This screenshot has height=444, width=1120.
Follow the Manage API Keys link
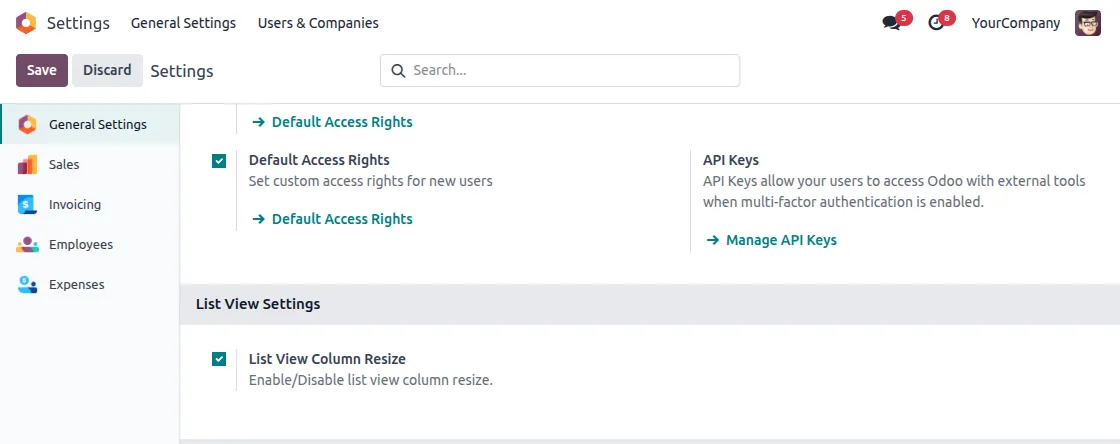click(x=781, y=240)
